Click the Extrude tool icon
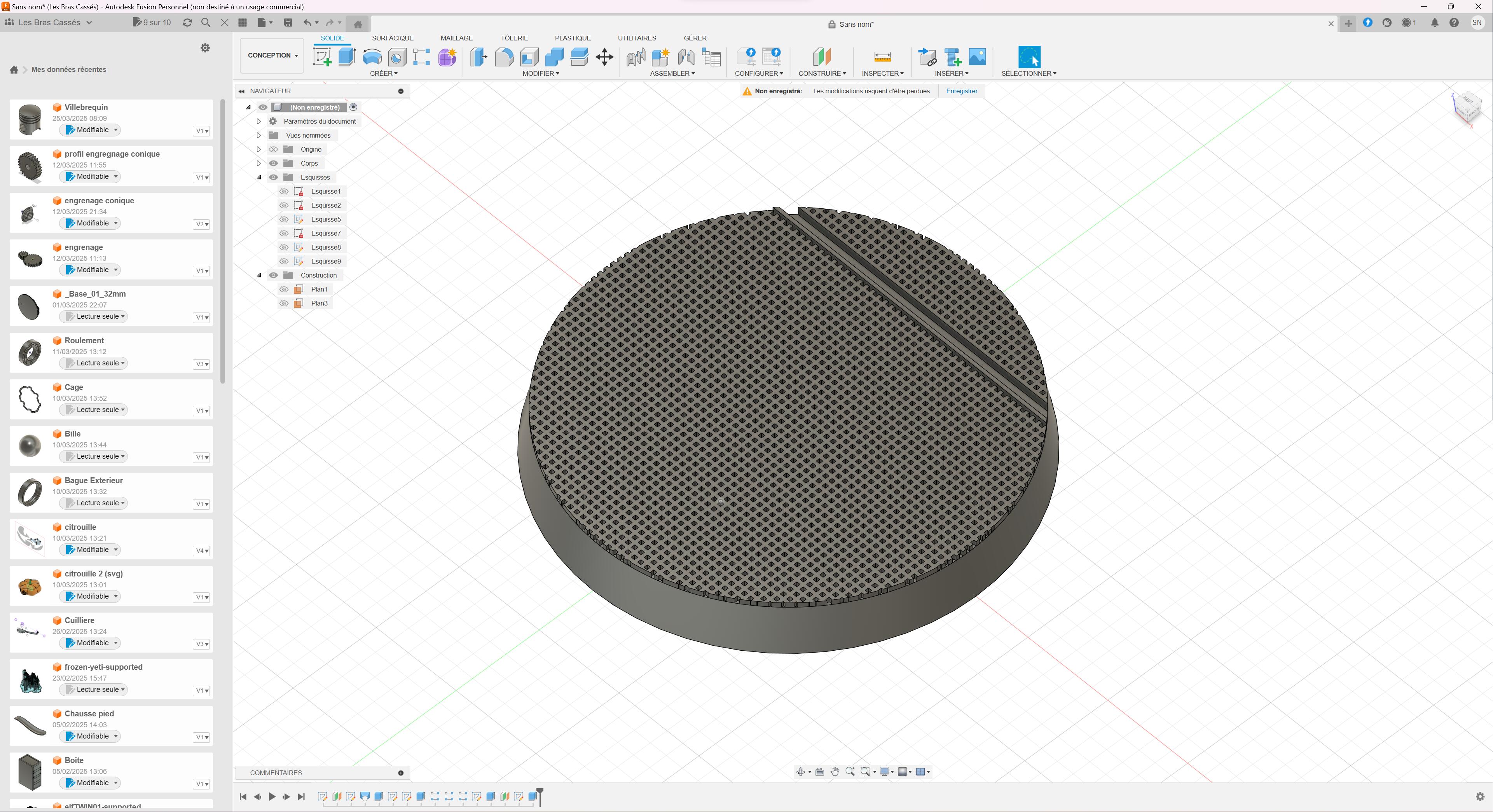 (347, 57)
